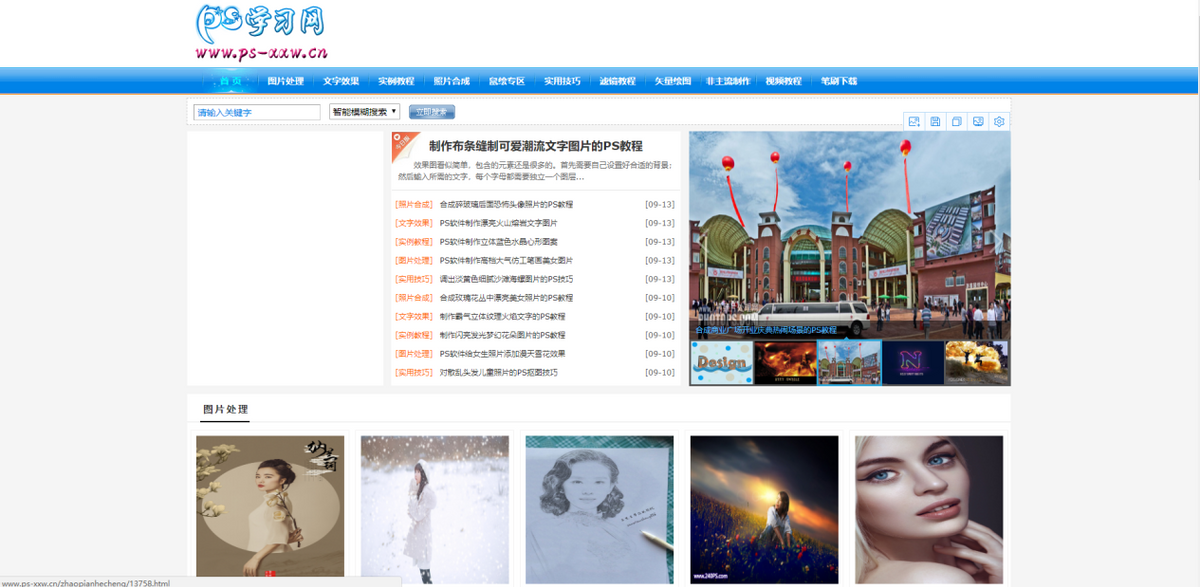1200x587 pixels.
Task: Open the gear settings icon
Action: click(999, 121)
